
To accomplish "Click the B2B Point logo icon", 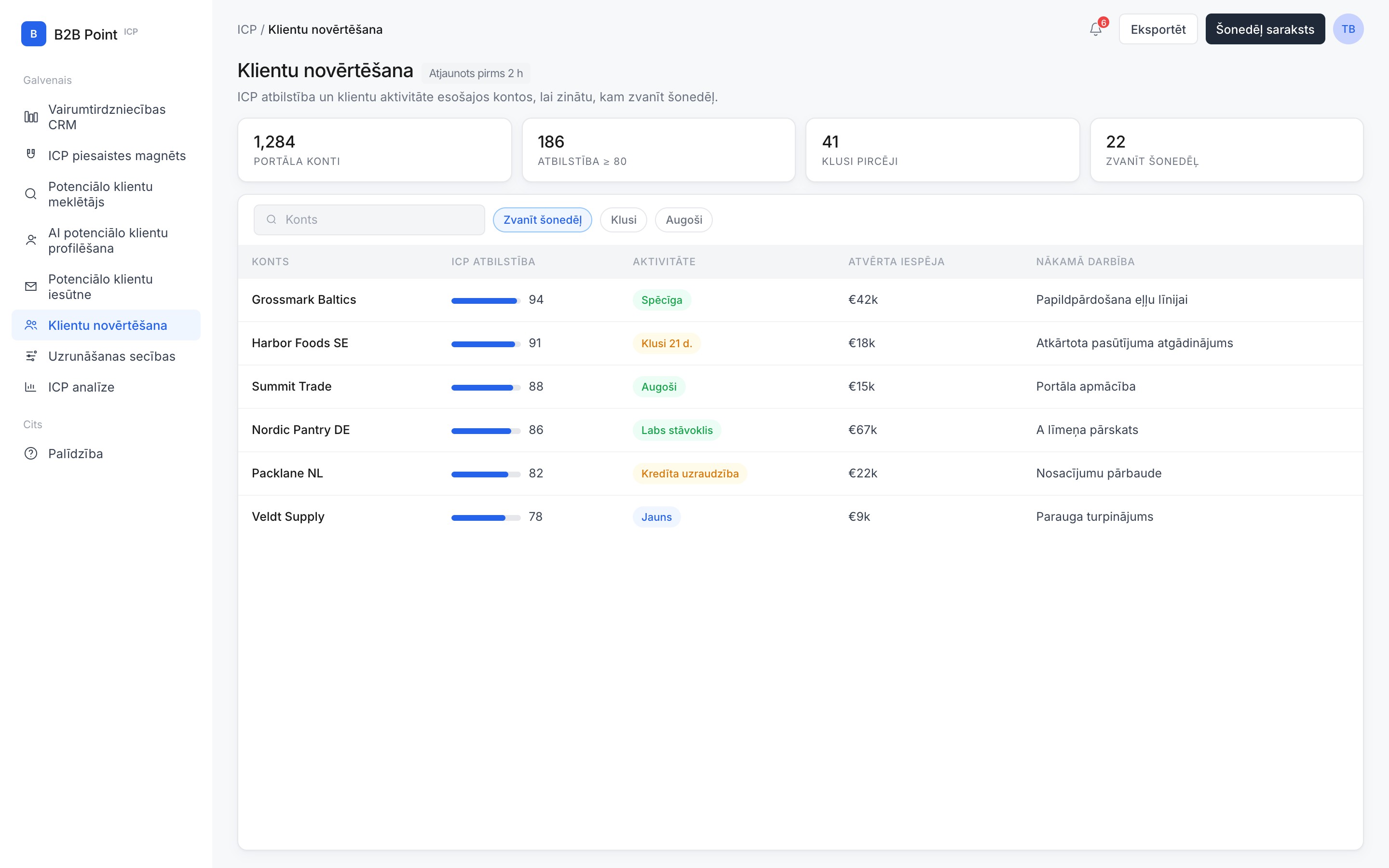I will [x=33, y=34].
